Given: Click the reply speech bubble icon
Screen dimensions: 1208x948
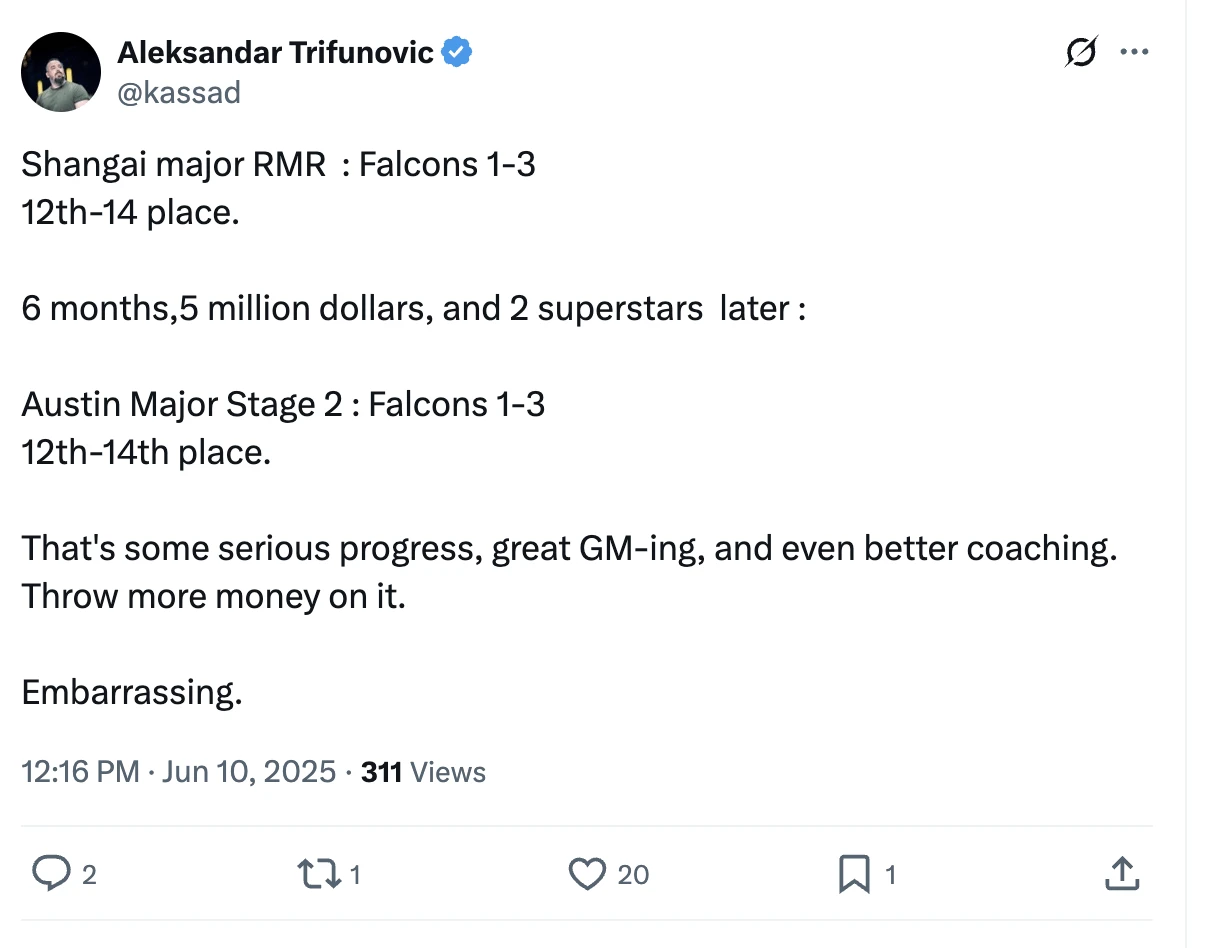Looking at the screenshot, I should tap(49, 875).
